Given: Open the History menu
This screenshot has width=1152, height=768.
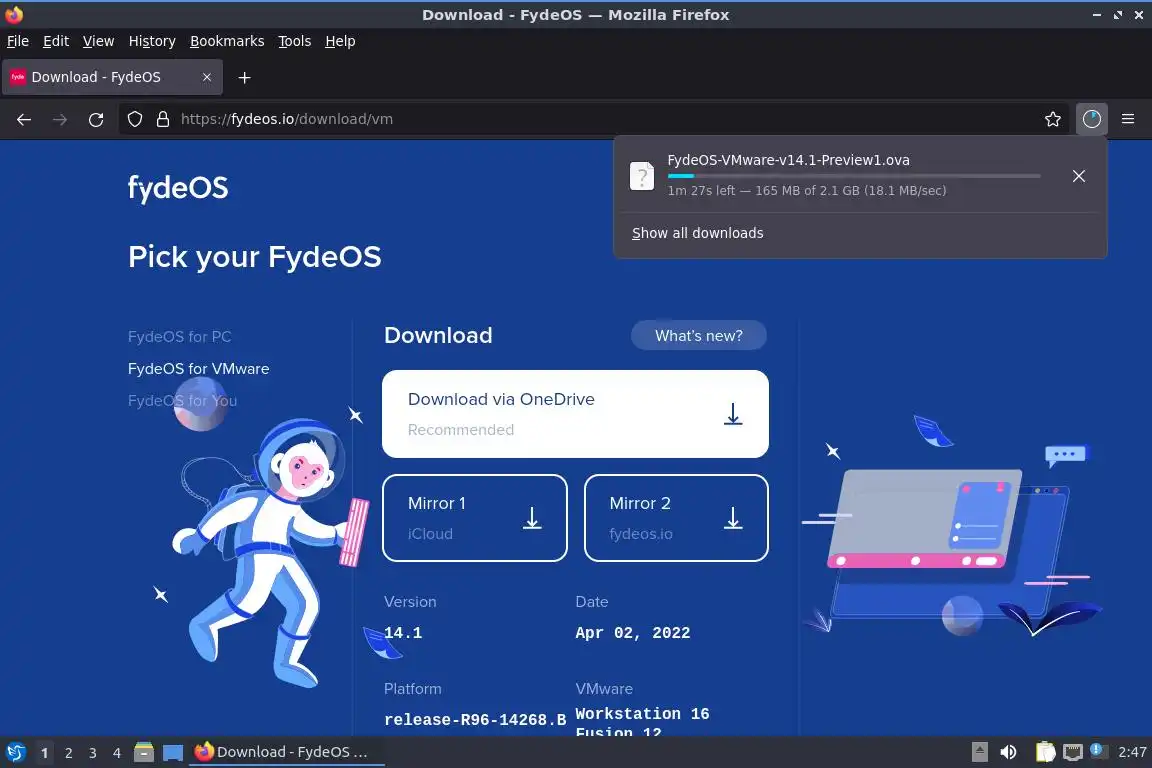Looking at the screenshot, I should [152, 41].
